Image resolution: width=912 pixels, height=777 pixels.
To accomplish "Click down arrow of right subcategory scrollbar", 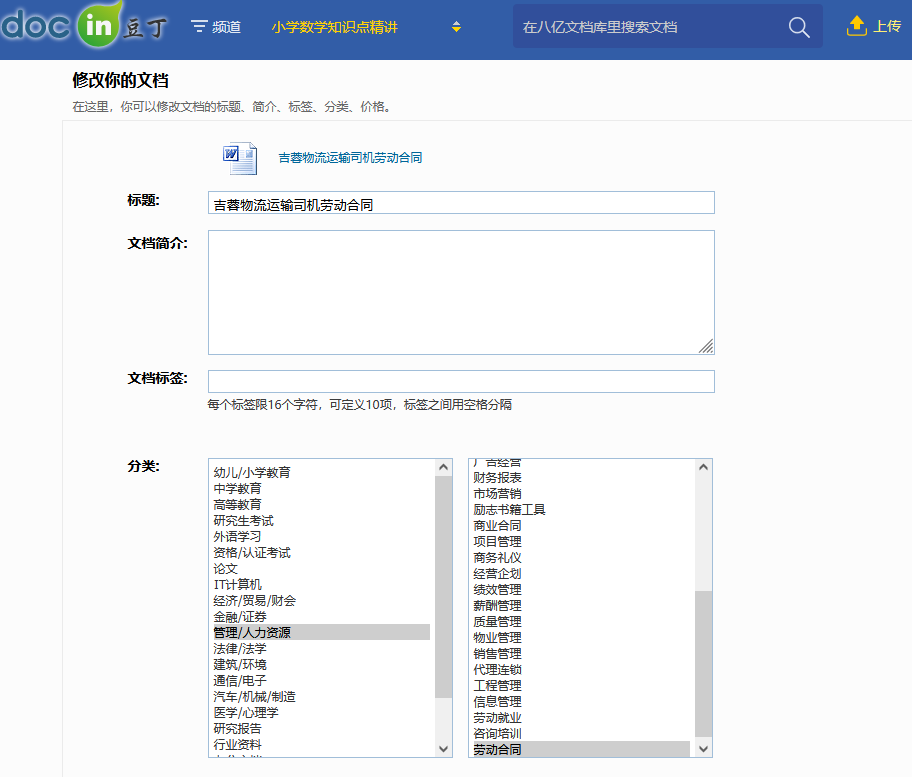I will [704, 749].
